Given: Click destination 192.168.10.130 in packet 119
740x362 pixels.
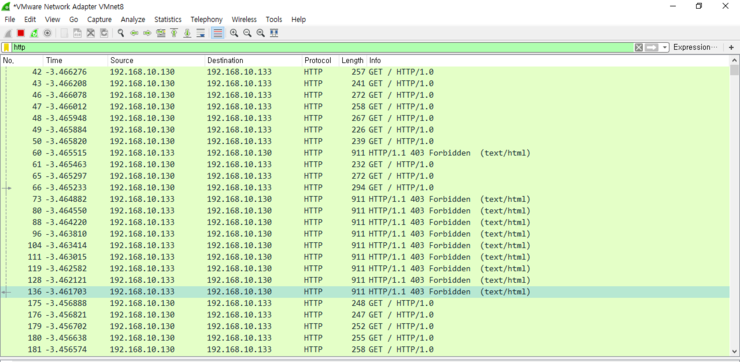Looking at the screenshot, I should [239, 269].
